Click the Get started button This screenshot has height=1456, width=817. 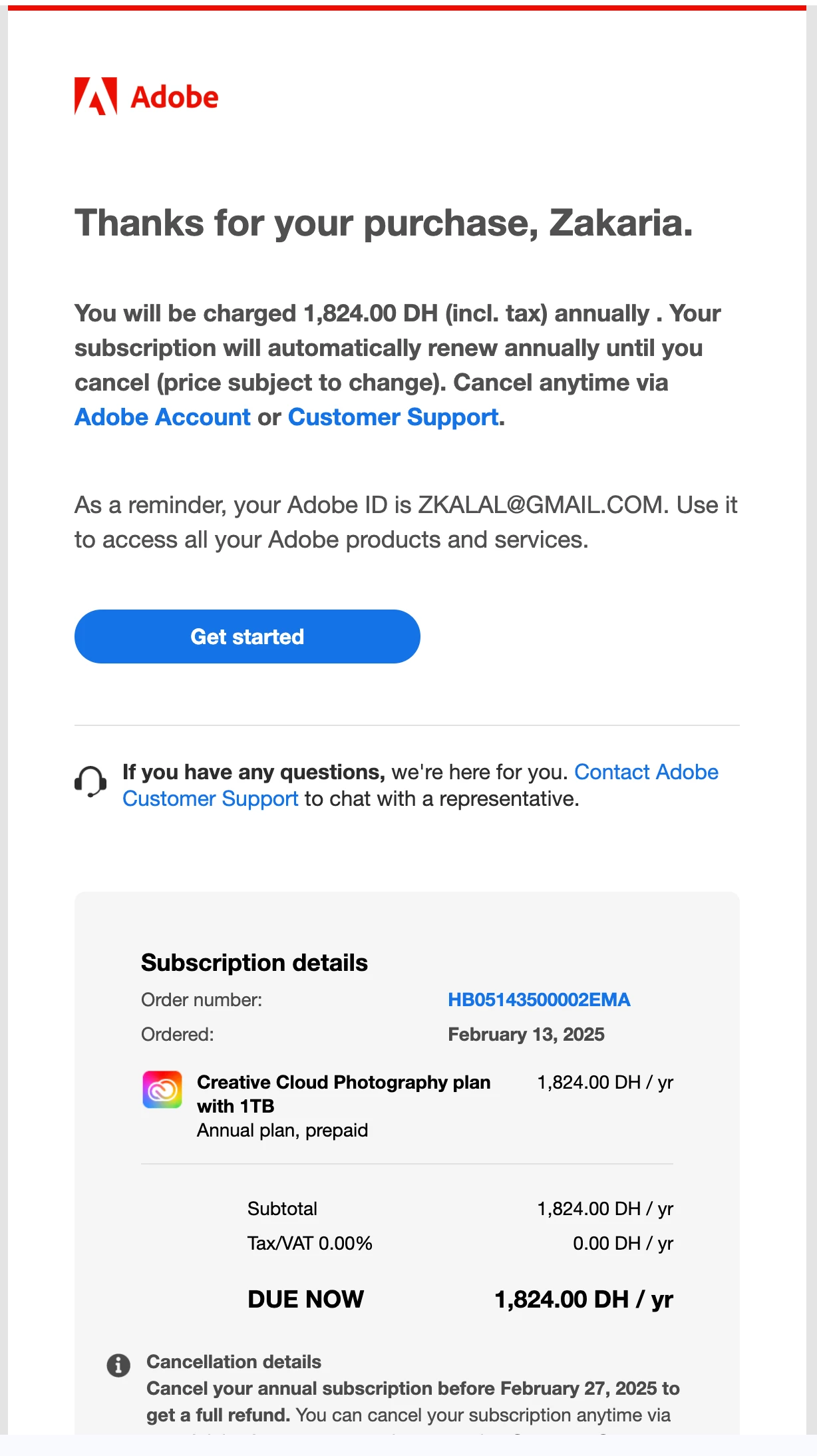(x=247, y=636)
